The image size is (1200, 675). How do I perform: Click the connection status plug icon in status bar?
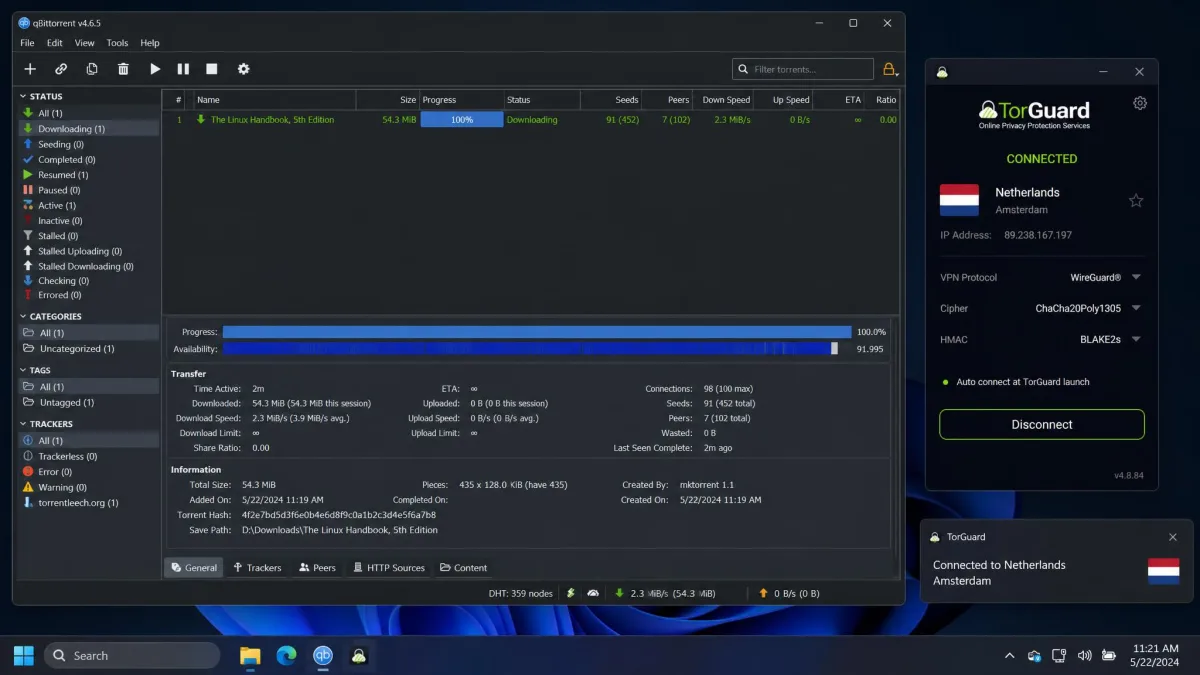pos(571,593)
